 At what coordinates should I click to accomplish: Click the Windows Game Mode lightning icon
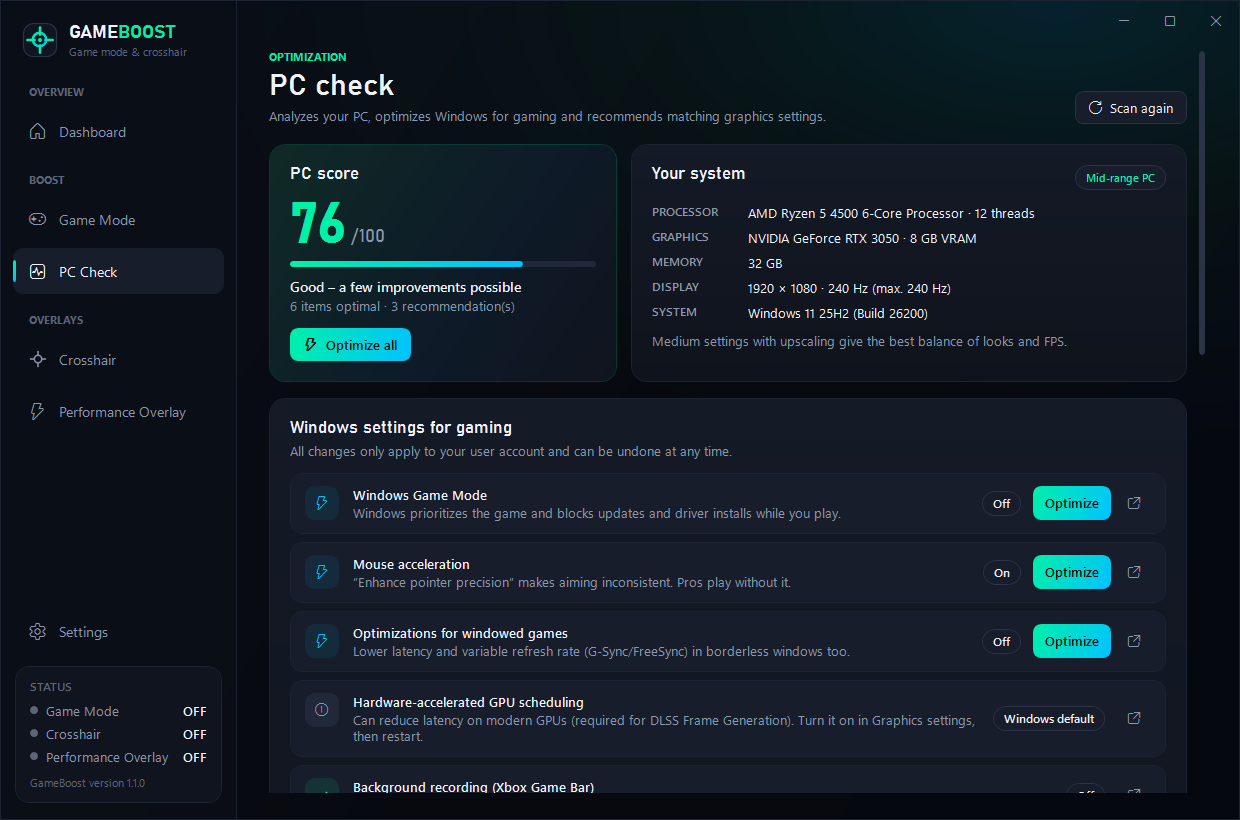coord(322,504)
